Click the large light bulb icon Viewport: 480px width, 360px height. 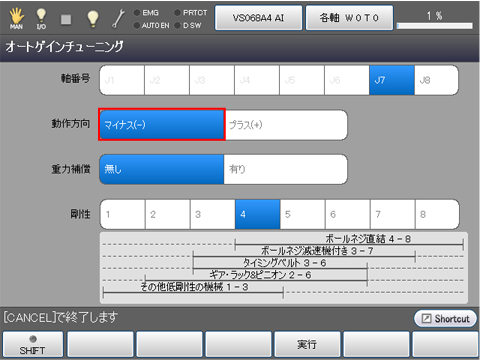pos(93,18)
